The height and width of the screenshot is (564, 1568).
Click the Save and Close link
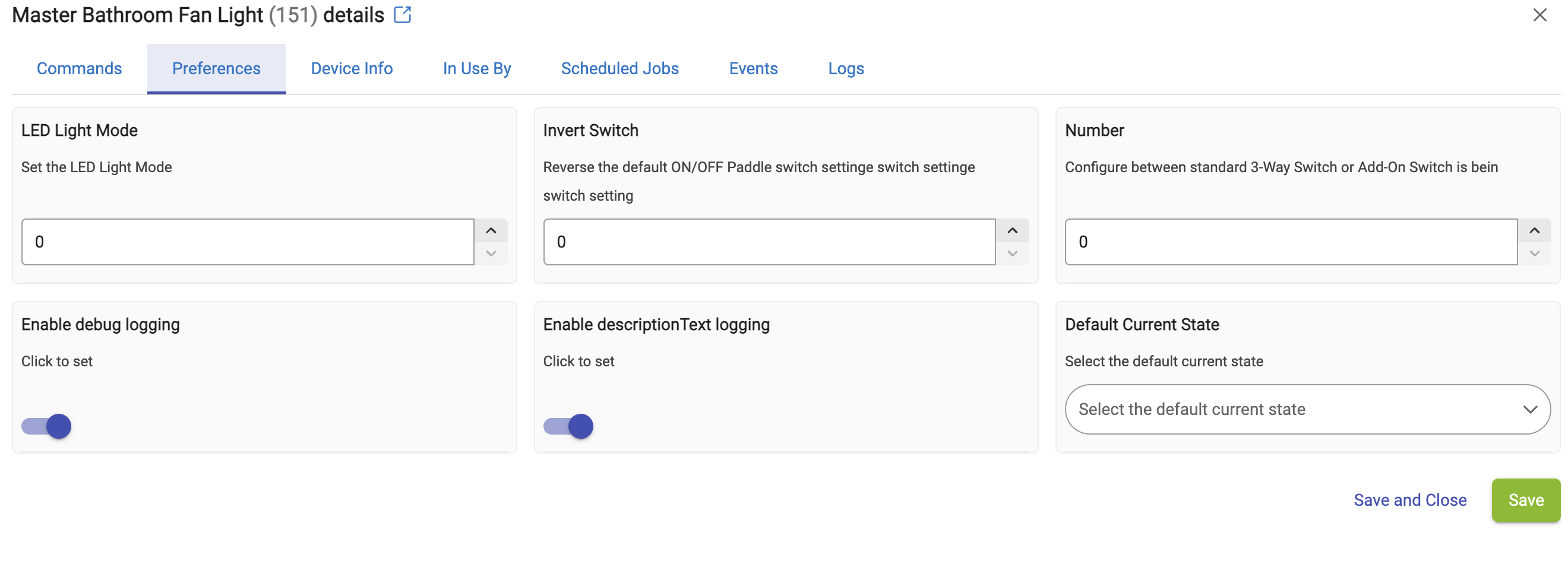pyautogui.click(x=1410, y=500)
